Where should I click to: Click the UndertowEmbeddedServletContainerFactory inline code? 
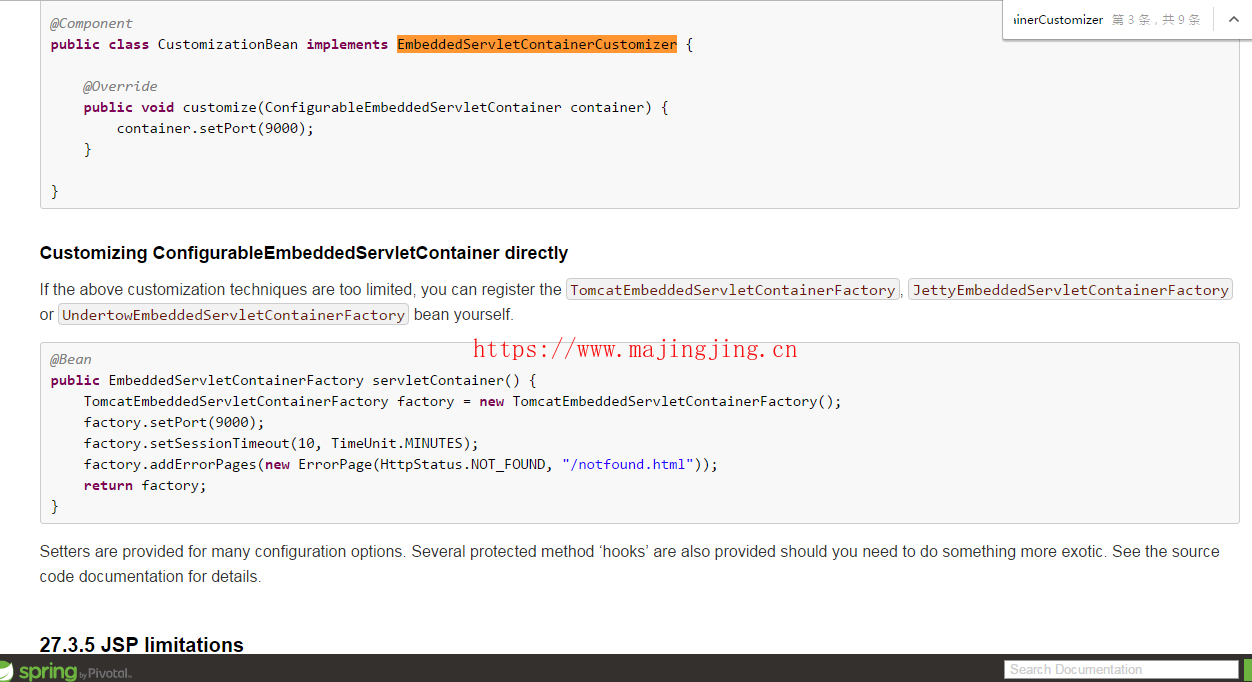tap(233, 315)
